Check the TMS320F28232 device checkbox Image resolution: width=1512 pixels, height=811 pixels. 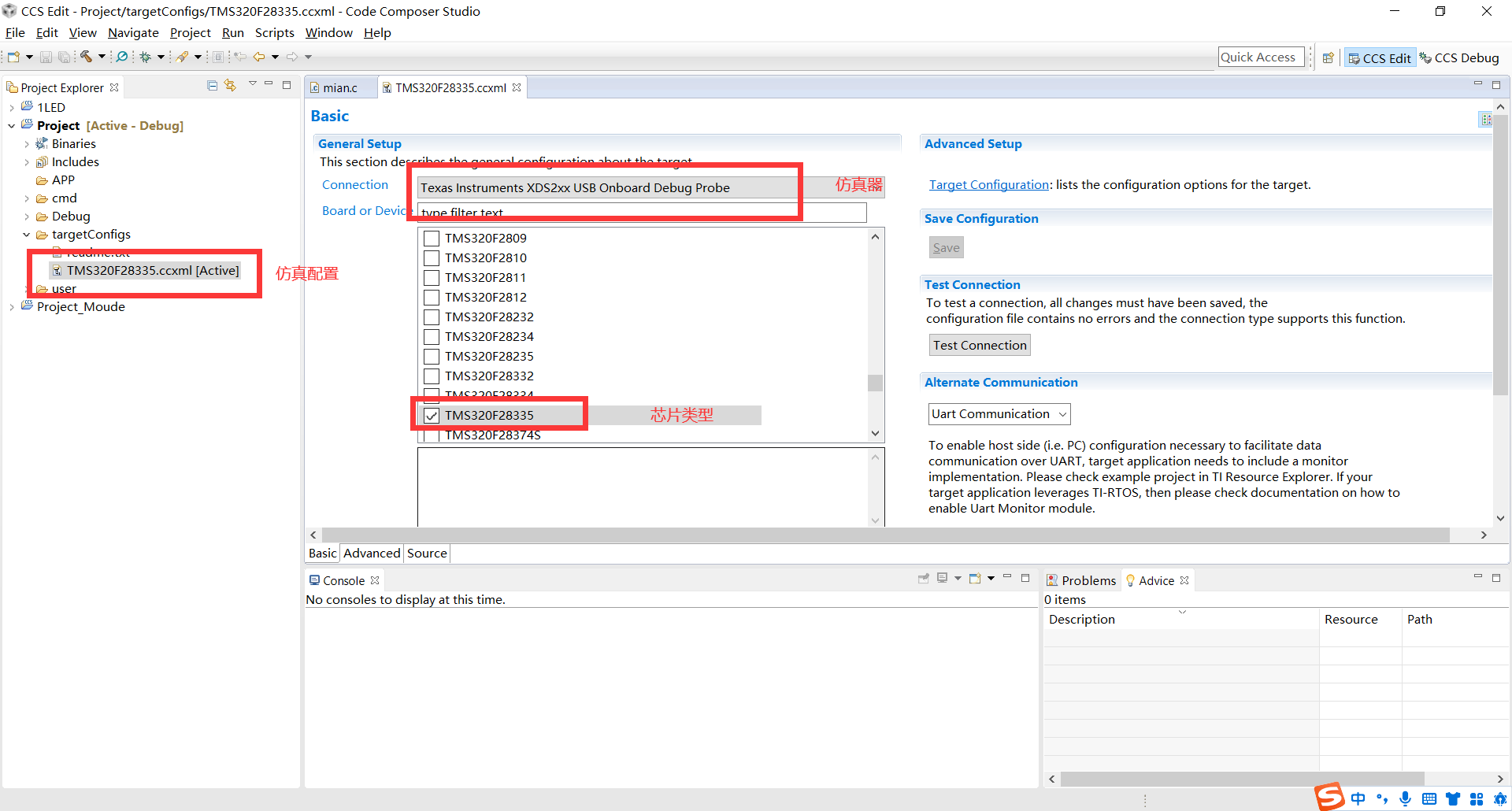coord(432,317)
